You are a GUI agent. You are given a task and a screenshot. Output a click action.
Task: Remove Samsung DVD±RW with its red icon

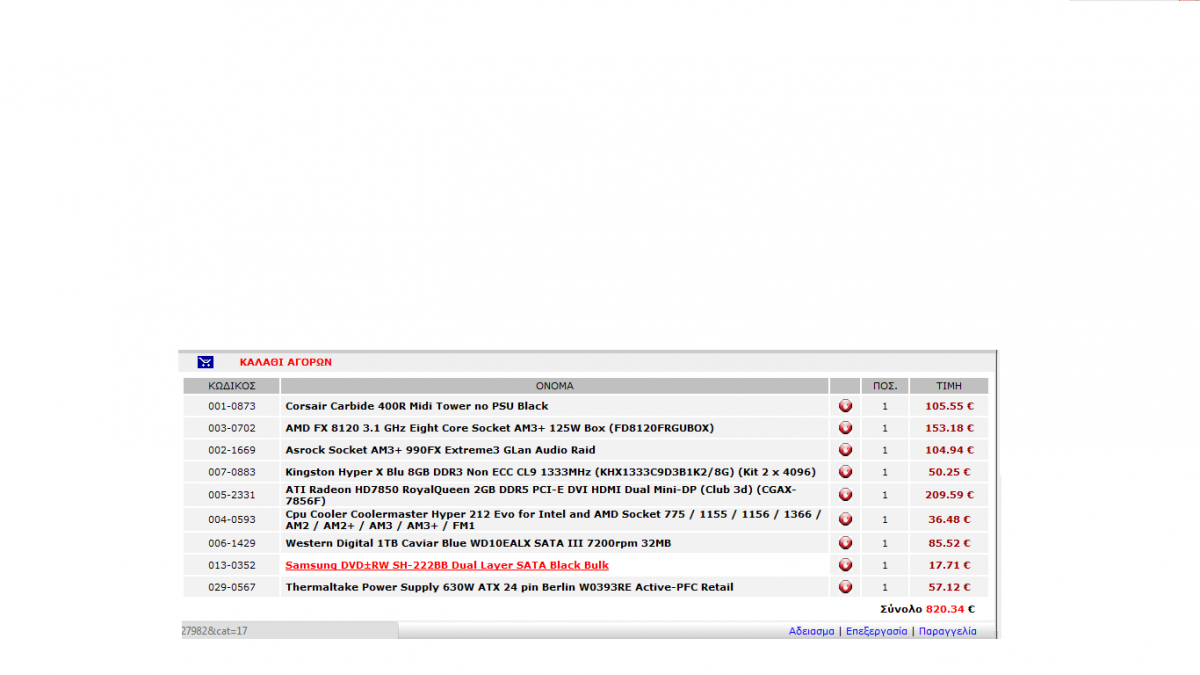click(845, 565)
